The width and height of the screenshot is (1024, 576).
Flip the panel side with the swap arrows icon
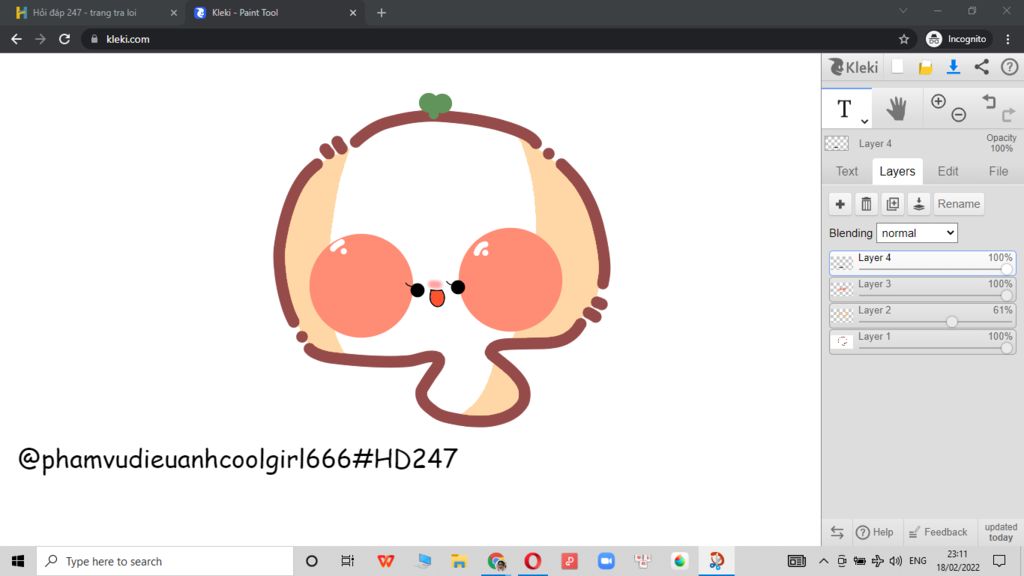coord(837,532)
